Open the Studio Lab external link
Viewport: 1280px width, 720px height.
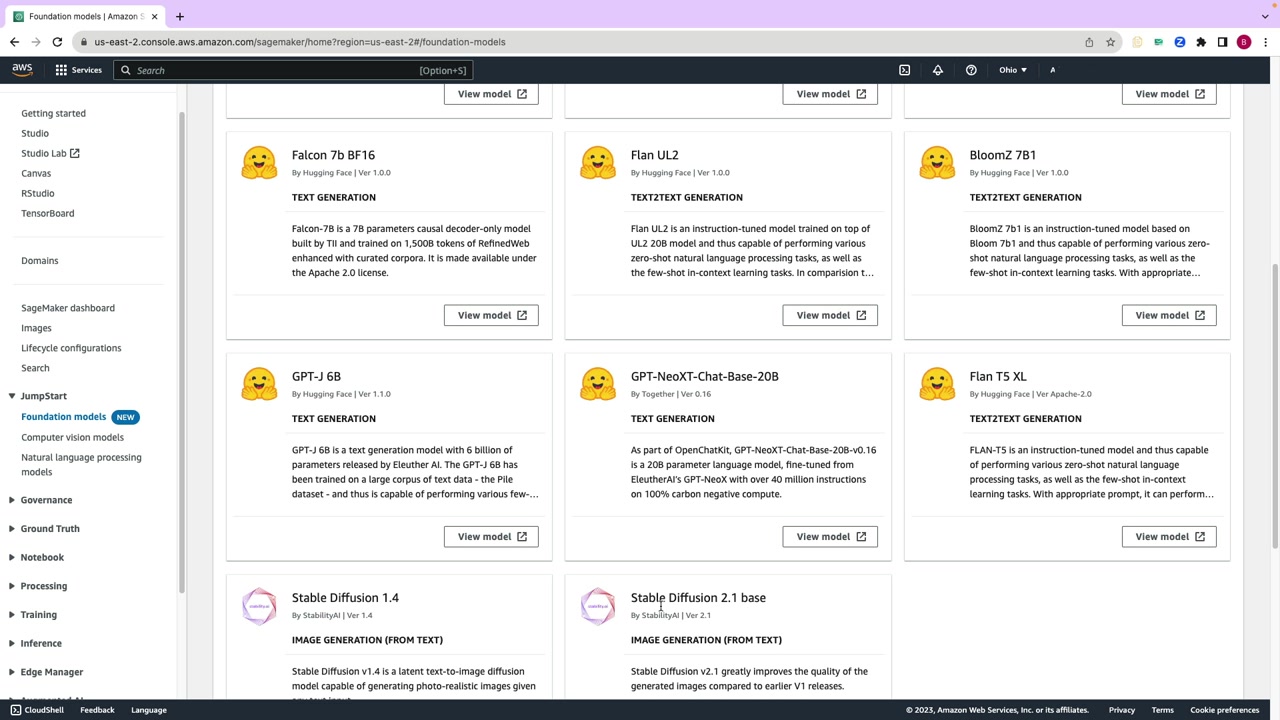[50, 153]
